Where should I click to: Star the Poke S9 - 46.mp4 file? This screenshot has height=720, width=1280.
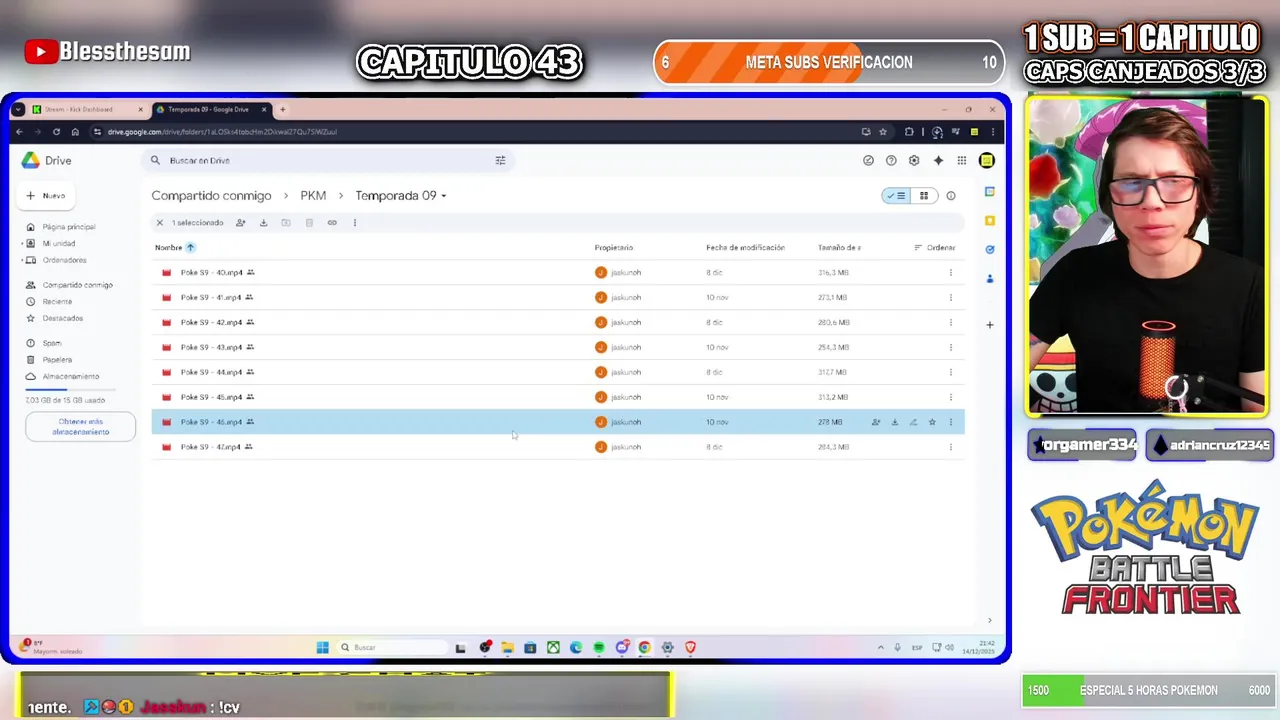[x=932, y=422]
